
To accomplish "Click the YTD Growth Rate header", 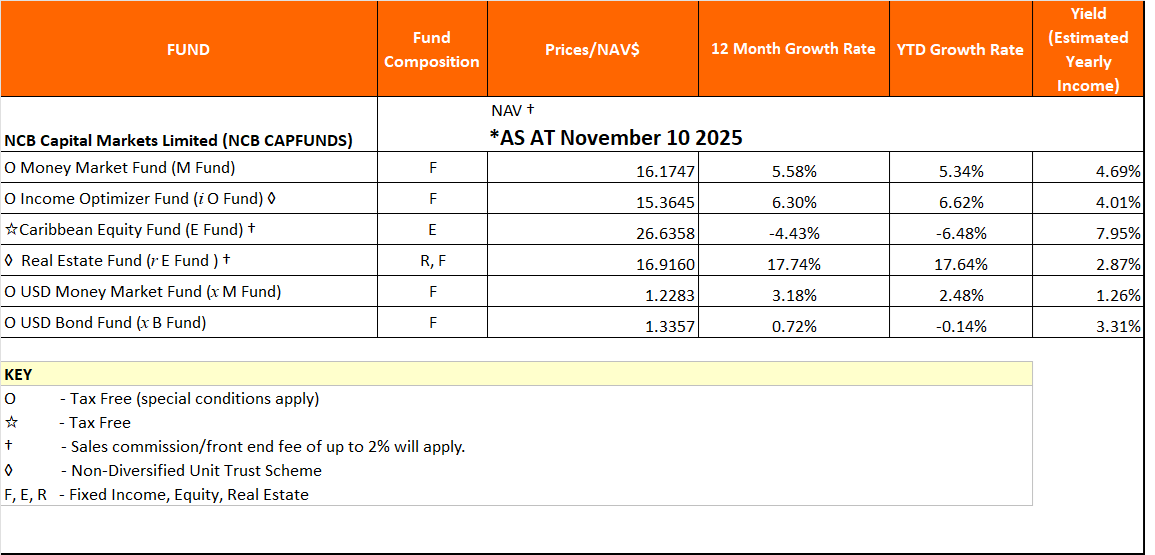I will (x=960, y=49).
